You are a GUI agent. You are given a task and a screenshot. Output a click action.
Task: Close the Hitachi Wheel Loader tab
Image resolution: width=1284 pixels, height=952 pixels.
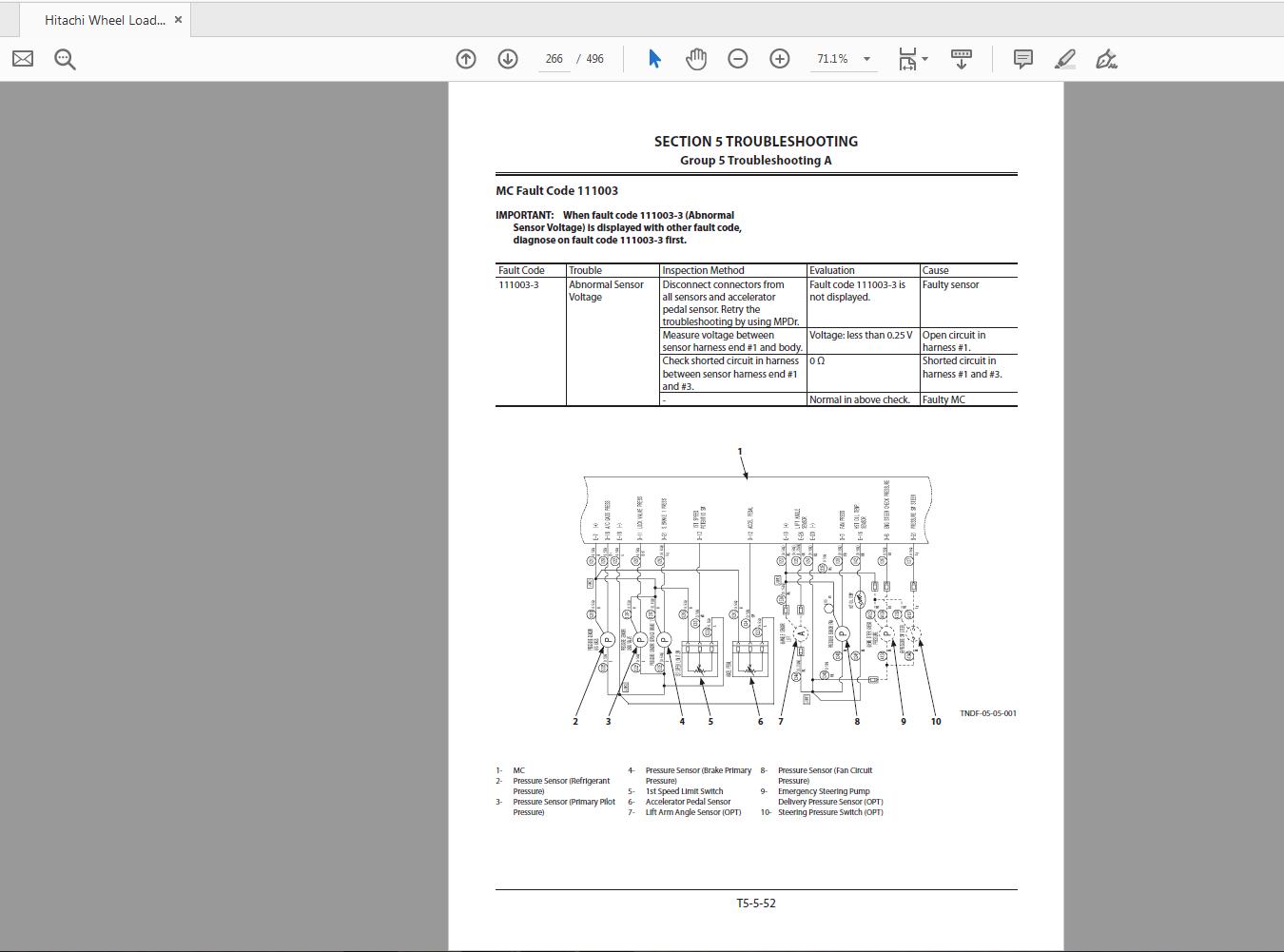tap(178, 20)
